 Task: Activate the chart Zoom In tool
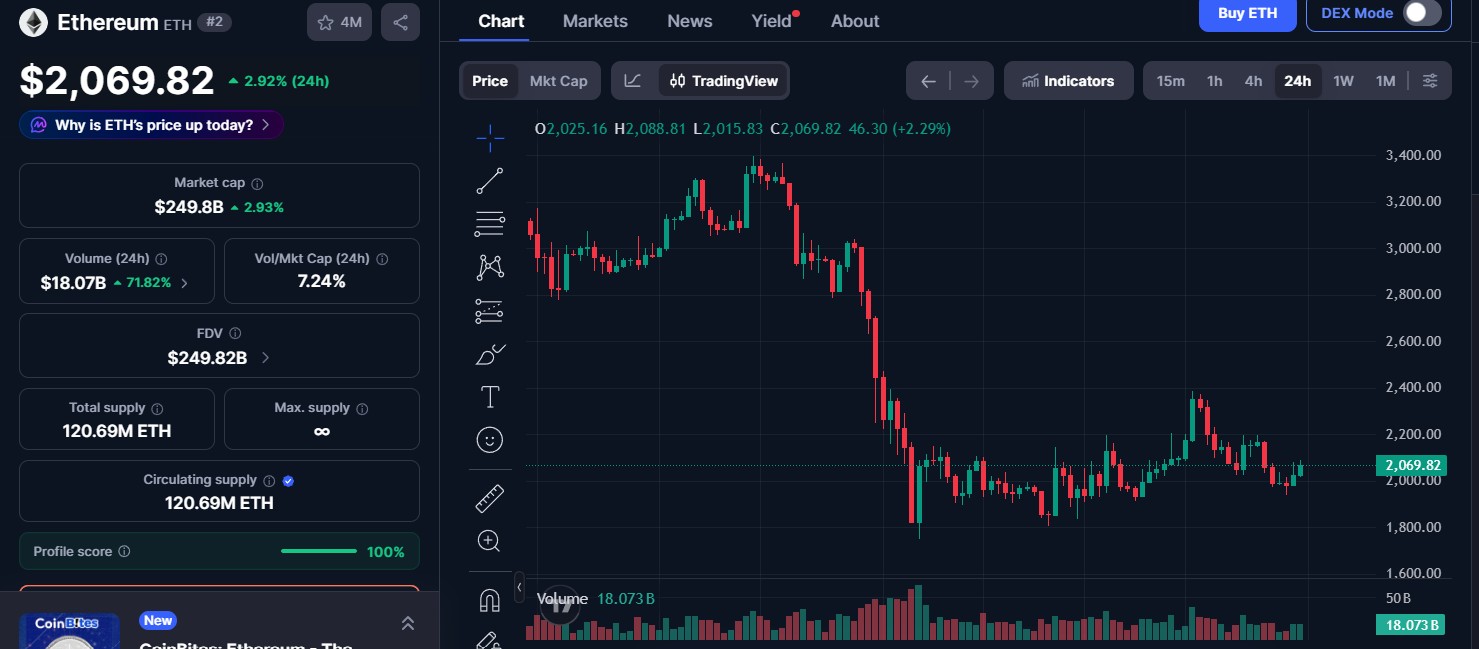489,540
